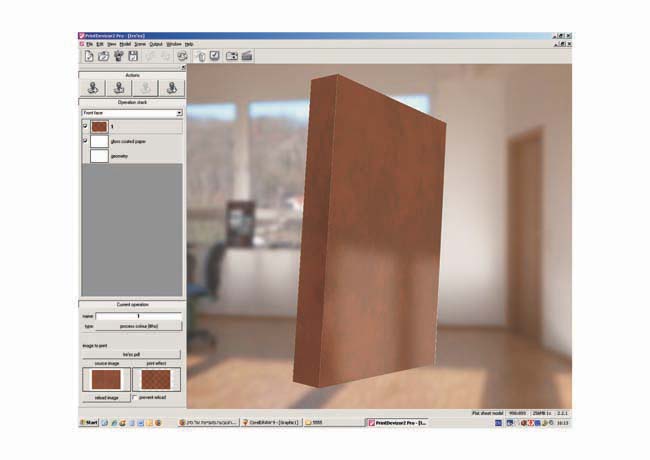Switch to CorelDRAW 9 taskbar window
This screenshot has height=460, width=650.
click(x=272, y=423)
